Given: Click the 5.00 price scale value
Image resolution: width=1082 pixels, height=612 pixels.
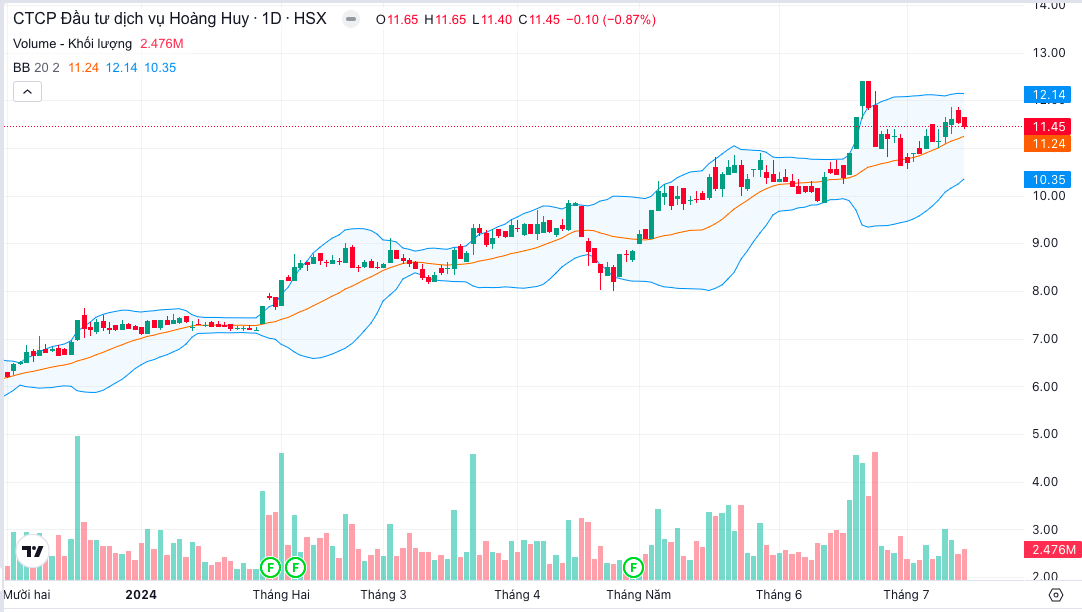Looking at the screenshot, I should pyautogui.click(x=1045, y=434).
